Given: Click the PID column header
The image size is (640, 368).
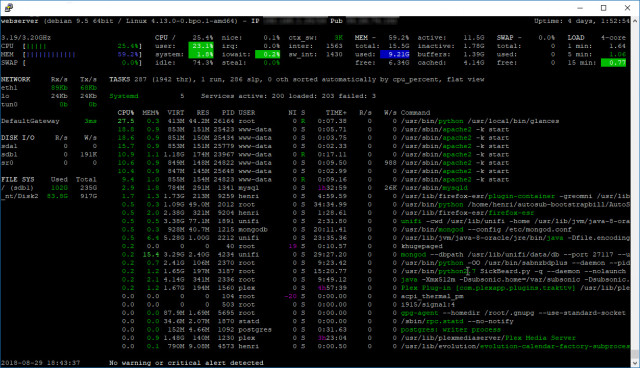Looking at the screenshot, I should [x=228, y=113].
